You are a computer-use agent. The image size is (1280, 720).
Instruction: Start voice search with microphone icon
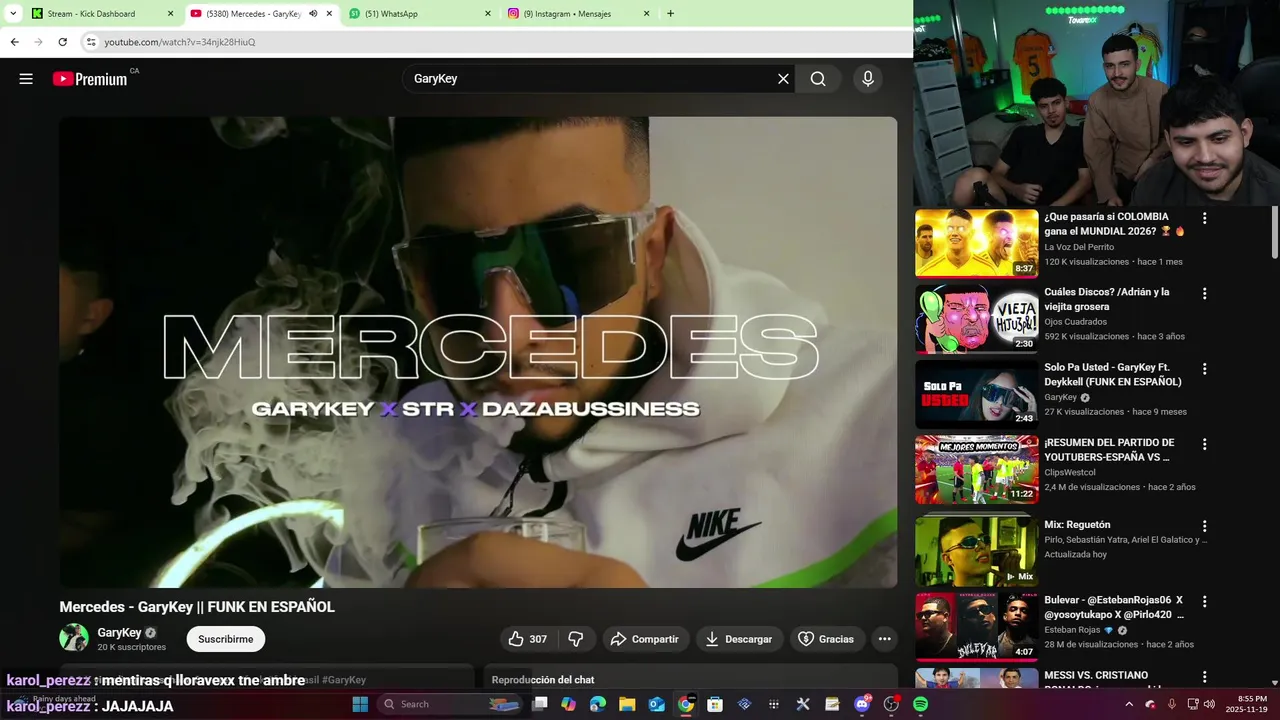[x=868, y=79]
